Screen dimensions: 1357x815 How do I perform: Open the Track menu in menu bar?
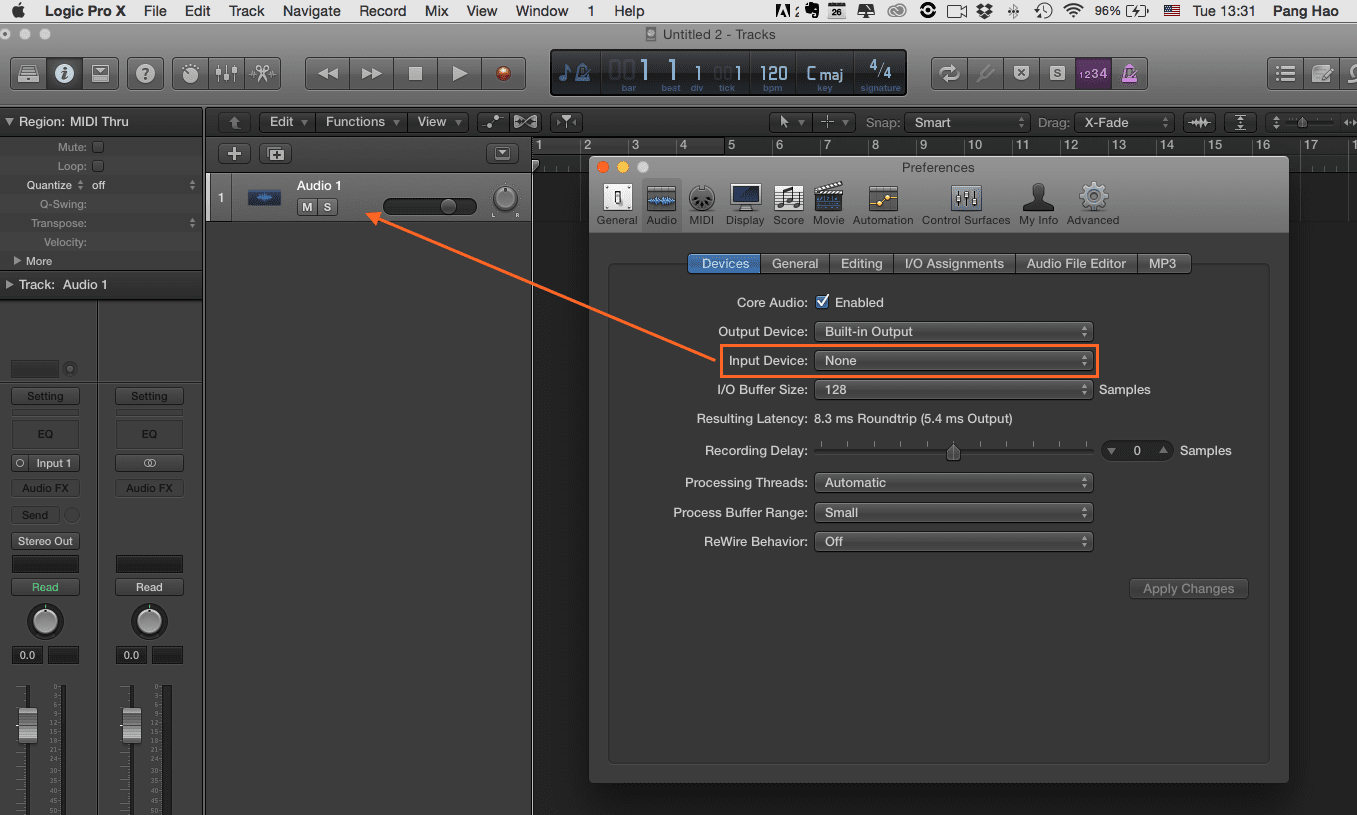pyautogui.click(x=246, y=11)
